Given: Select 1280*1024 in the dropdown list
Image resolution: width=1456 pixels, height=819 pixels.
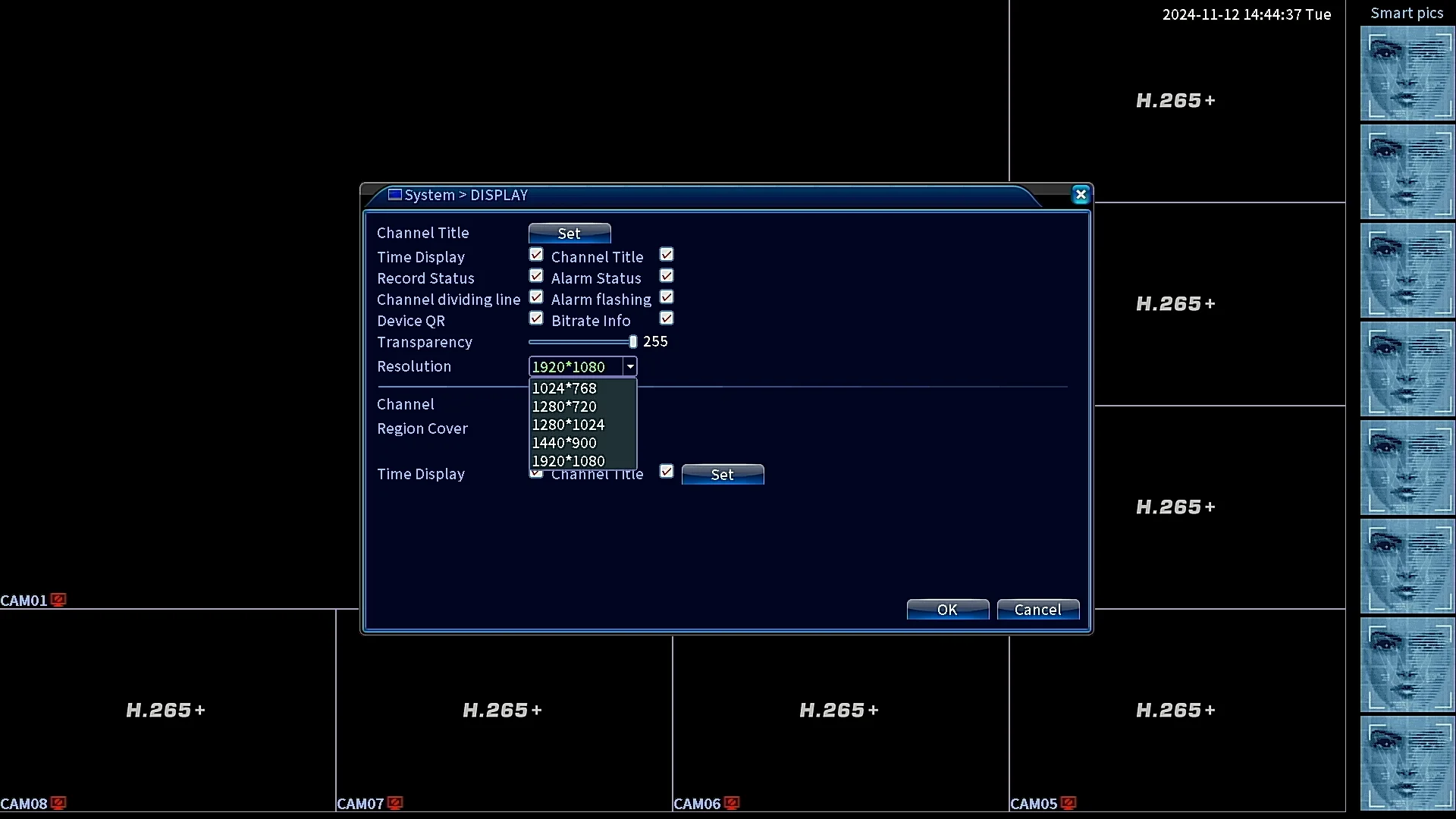Looking at the screenshot, I should tap(568, 425).
